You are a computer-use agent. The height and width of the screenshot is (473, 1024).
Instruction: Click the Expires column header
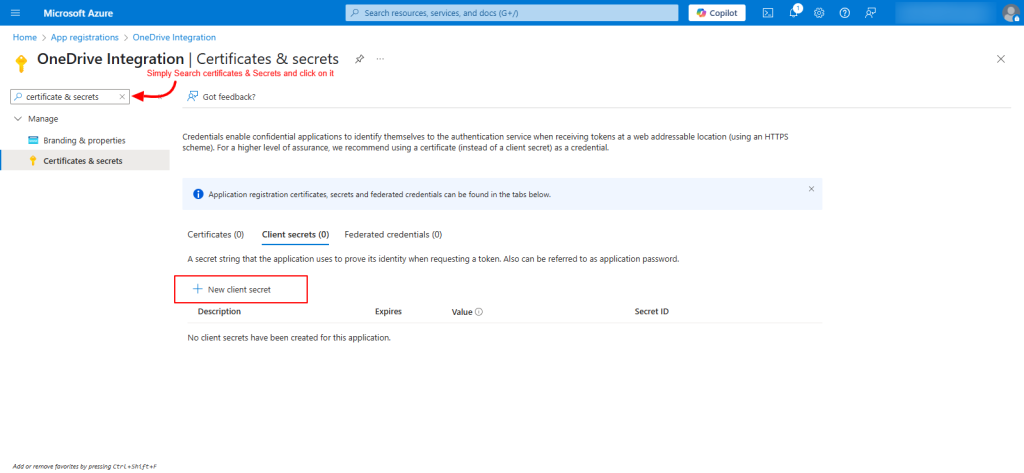[x=389, y=312]
